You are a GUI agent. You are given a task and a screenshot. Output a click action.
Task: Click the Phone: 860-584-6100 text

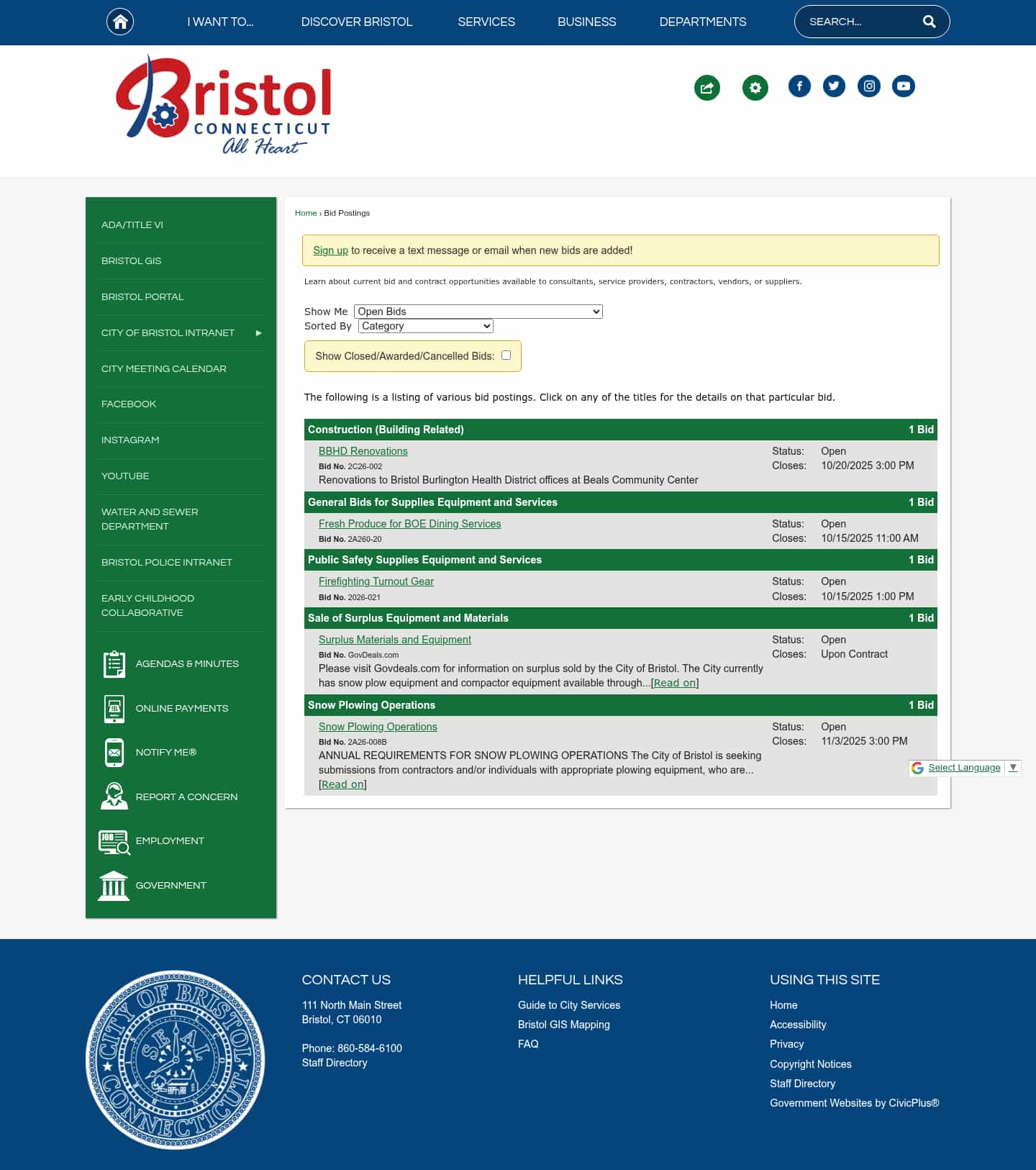pyautogui.click(x=352, y=1048)
